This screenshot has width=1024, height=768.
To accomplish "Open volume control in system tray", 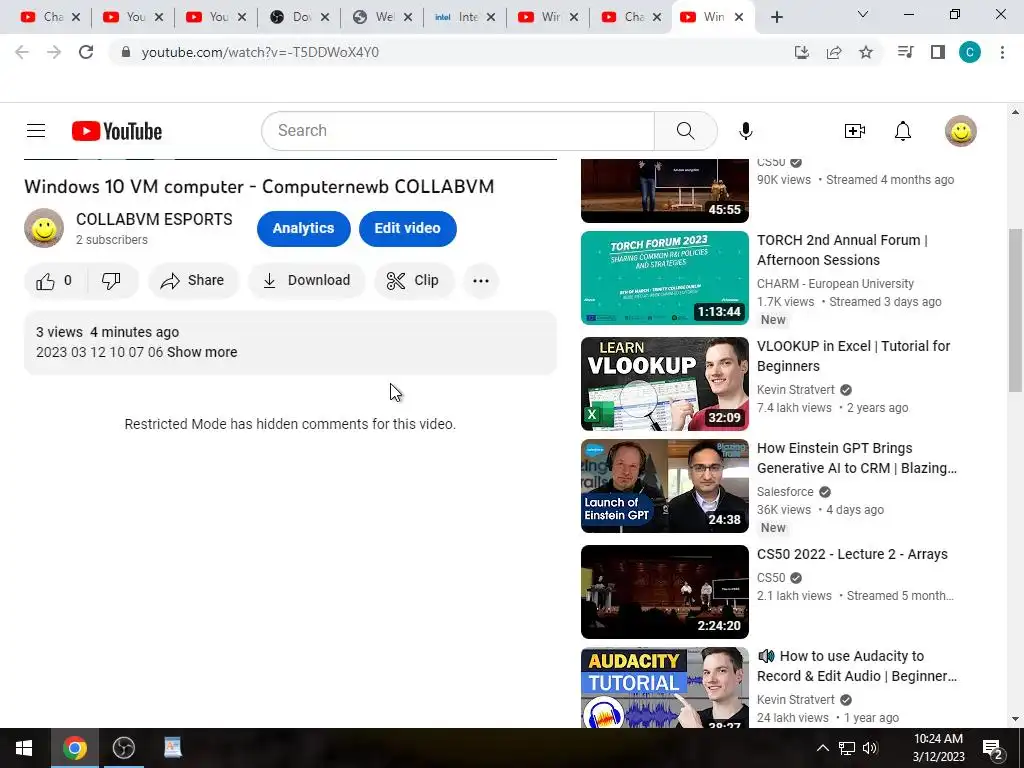I will [871, 748].
